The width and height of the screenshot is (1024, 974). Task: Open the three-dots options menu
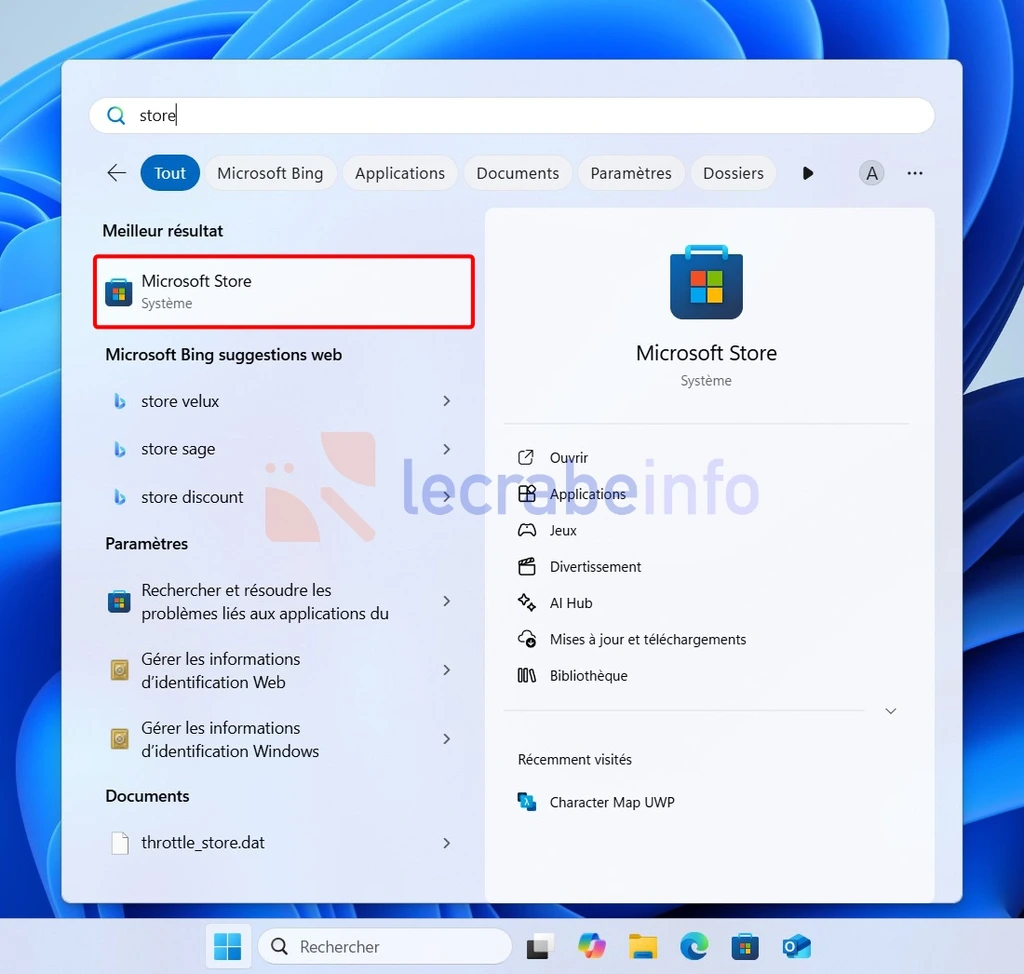pos(915,173)
